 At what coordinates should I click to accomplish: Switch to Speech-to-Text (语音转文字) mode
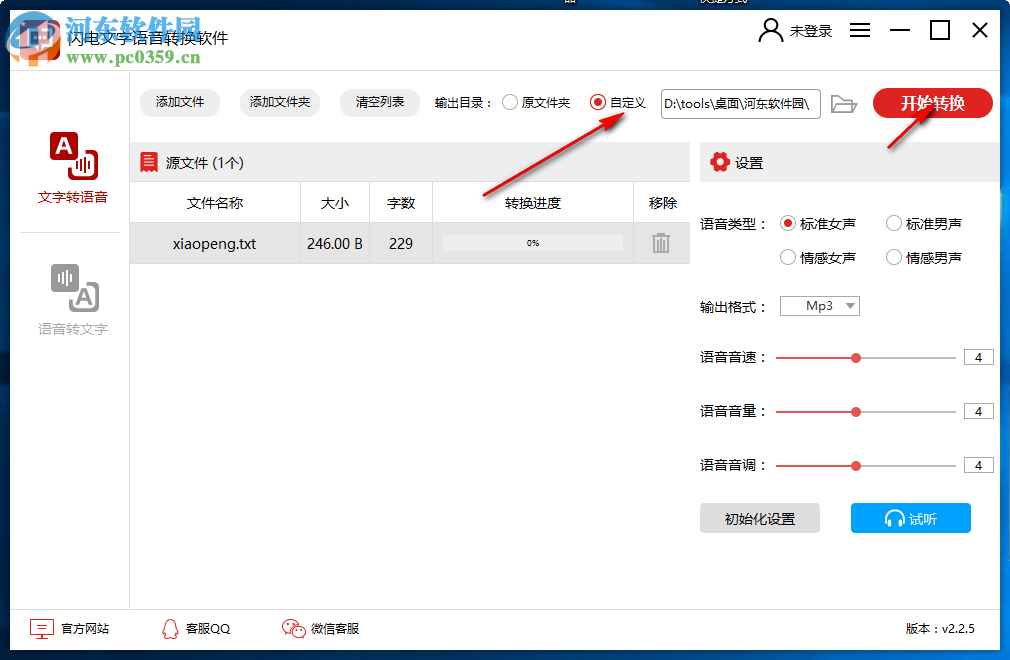[73, 300]
